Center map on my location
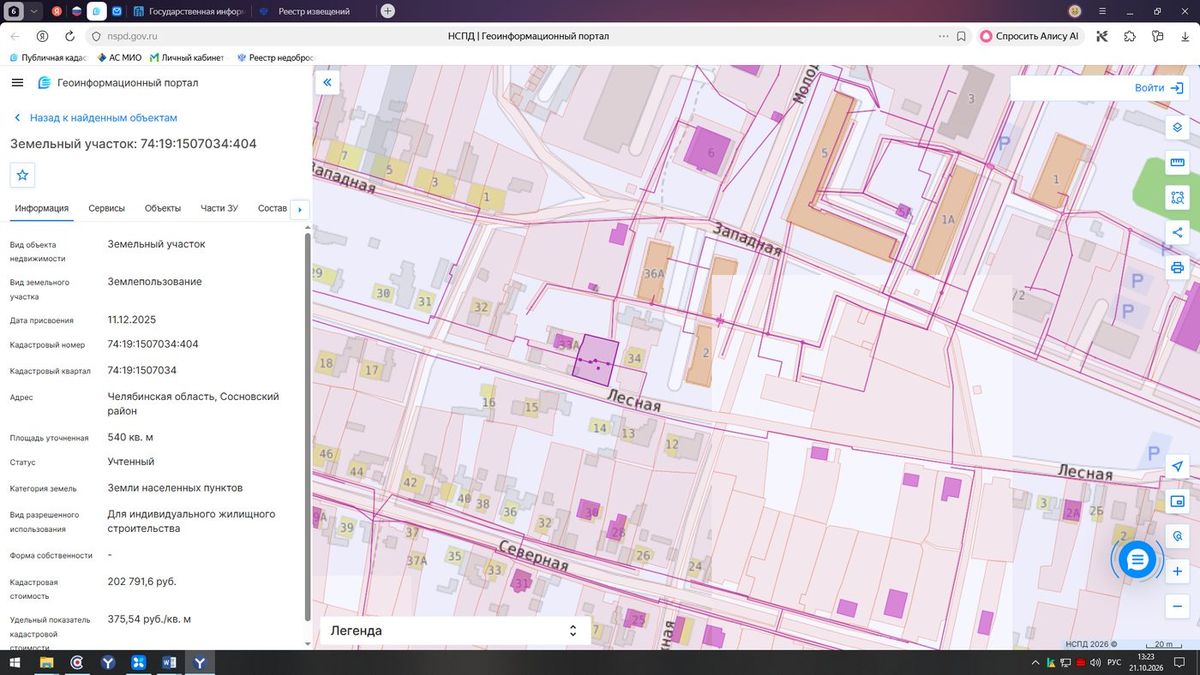The height and width of the screenshot is (675, 1200). (1177, 467)
